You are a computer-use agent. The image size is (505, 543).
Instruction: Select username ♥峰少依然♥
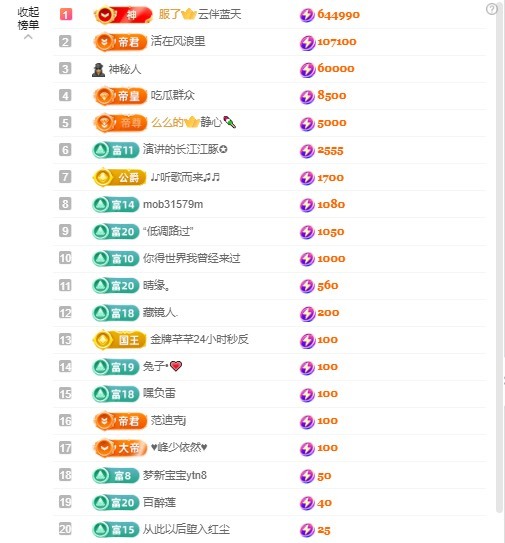(x=179, y=447)
